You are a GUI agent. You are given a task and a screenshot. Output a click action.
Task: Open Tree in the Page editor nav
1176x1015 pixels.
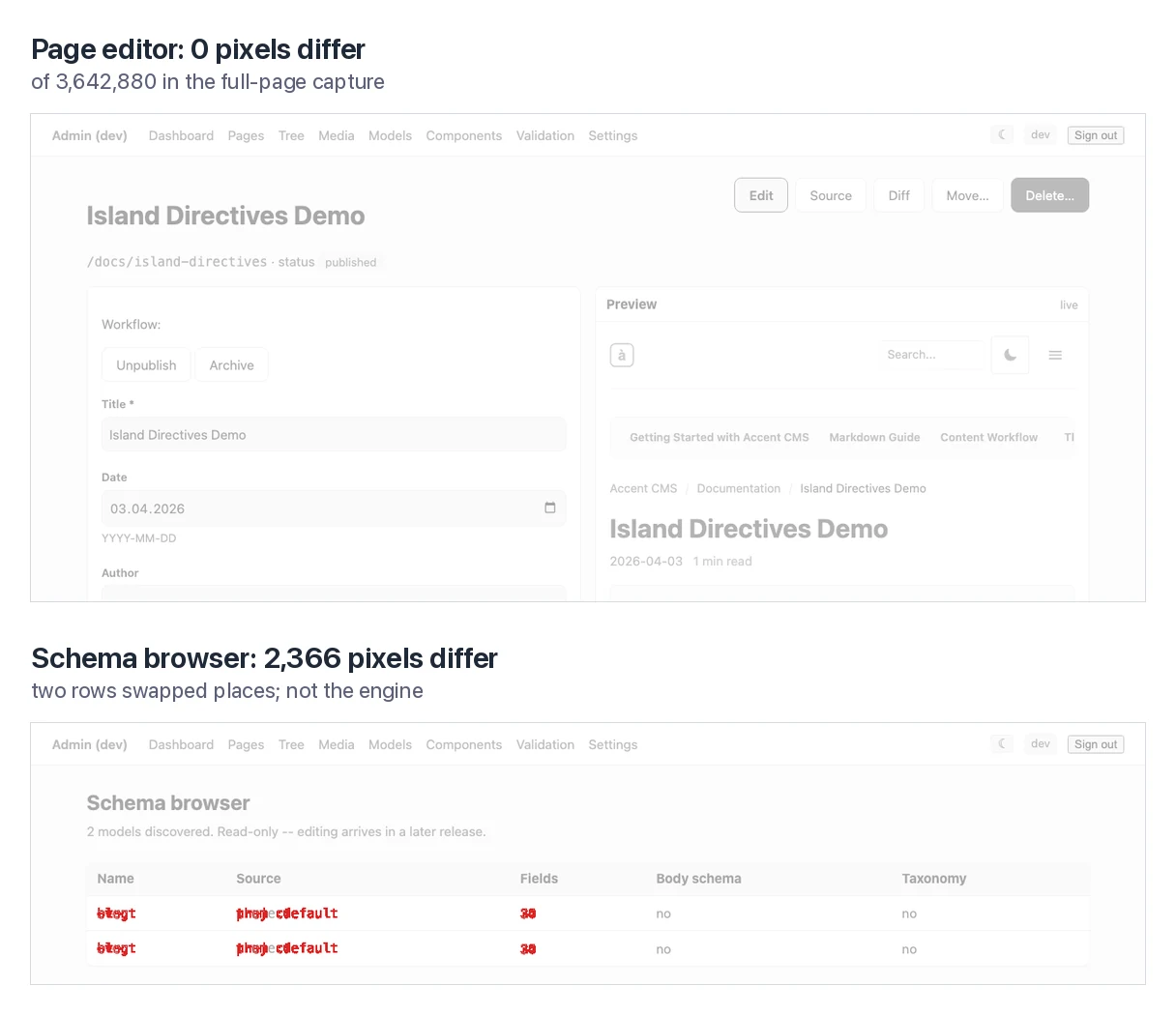pos(291,135)
